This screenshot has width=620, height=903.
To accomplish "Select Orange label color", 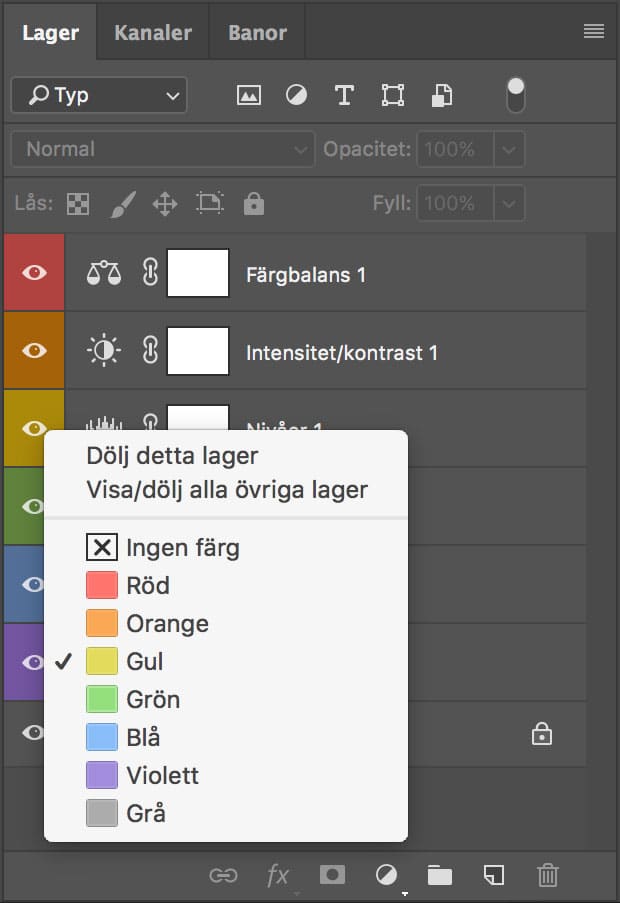I will coord(226,624).
